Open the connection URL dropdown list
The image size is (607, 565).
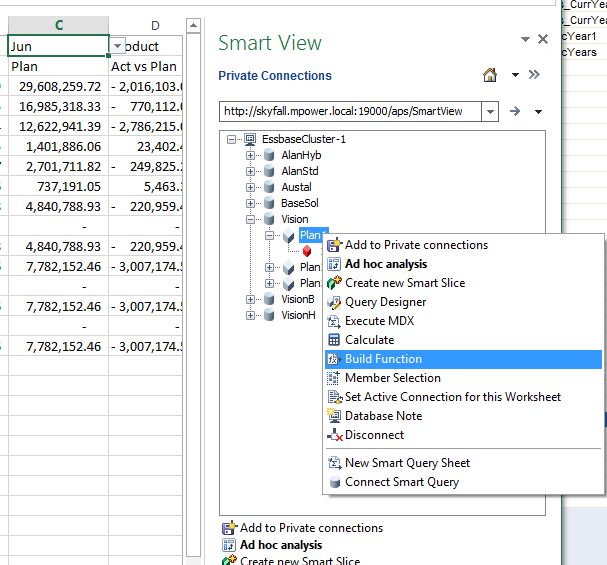(490, 111)
